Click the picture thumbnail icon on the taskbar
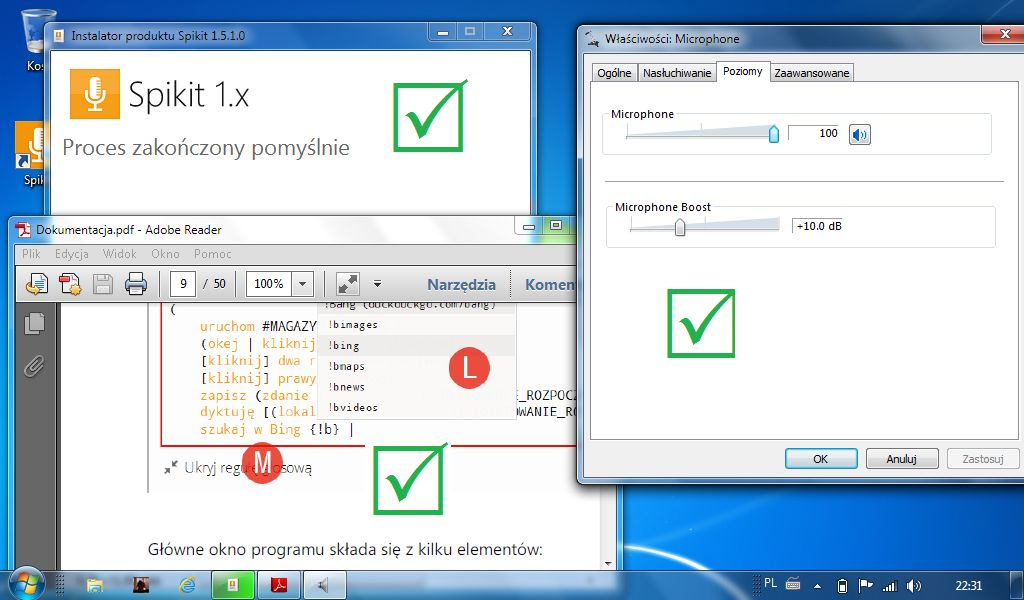Image resolution: width=1024 pixels, height=600 pixels. pos(142,584)
